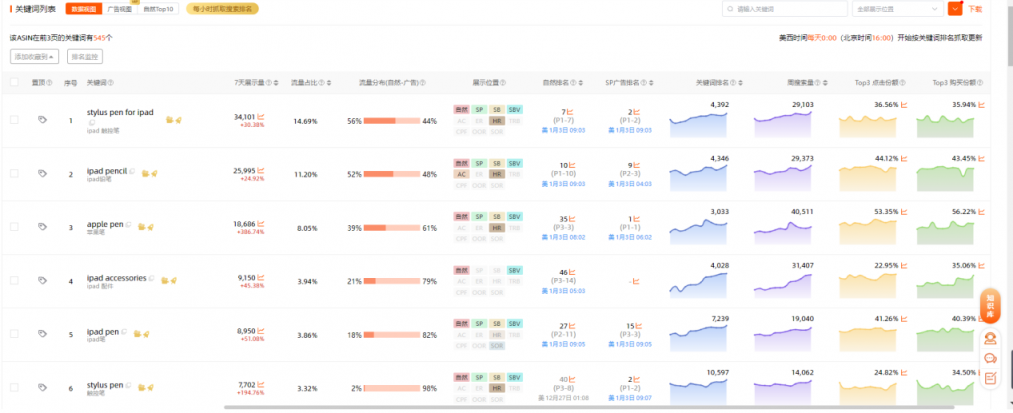Click the tag icon in the 'stylus pen' row
The height and width of the screenshot is (413, 1013).
coord(42,387)
